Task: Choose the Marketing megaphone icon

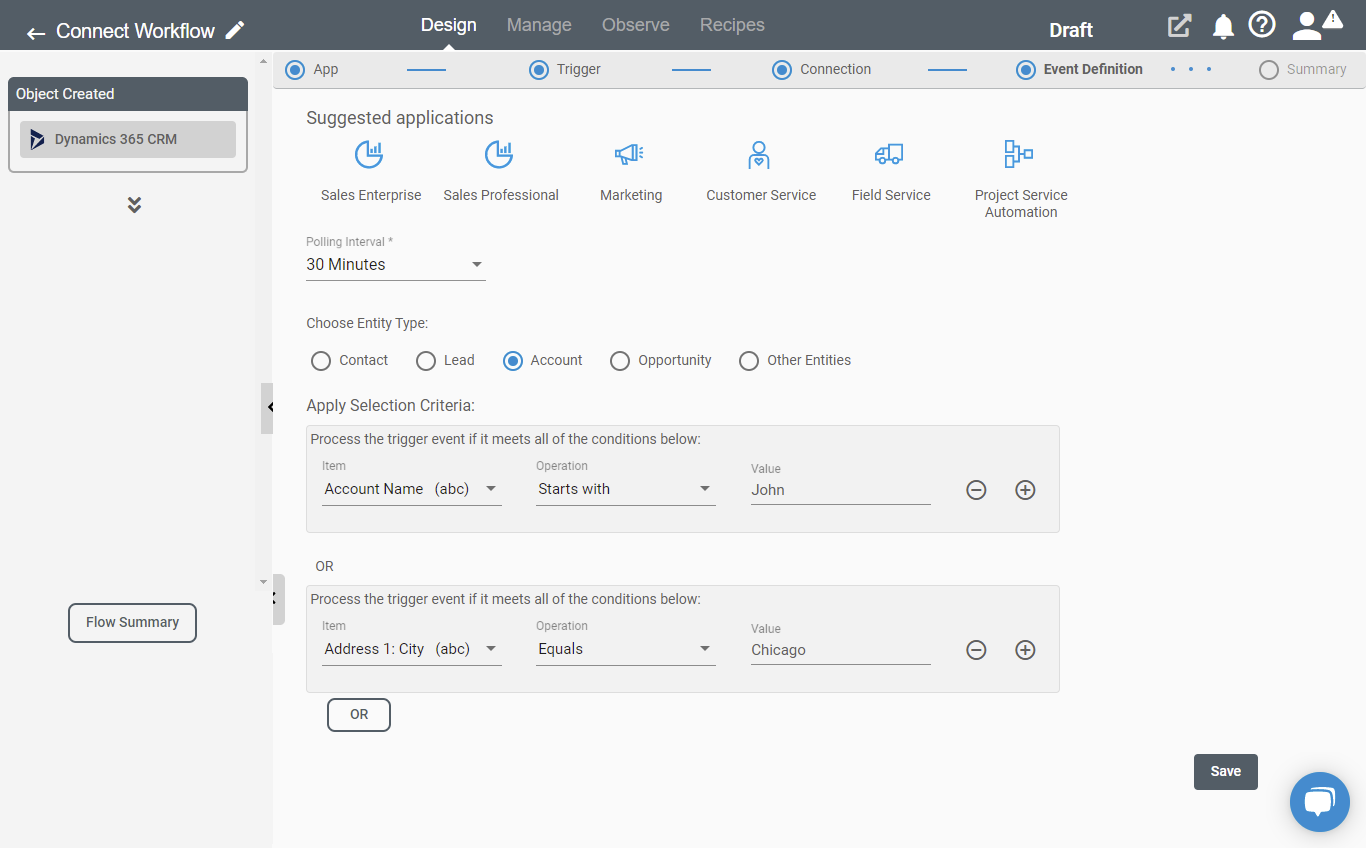Action: 629,154
